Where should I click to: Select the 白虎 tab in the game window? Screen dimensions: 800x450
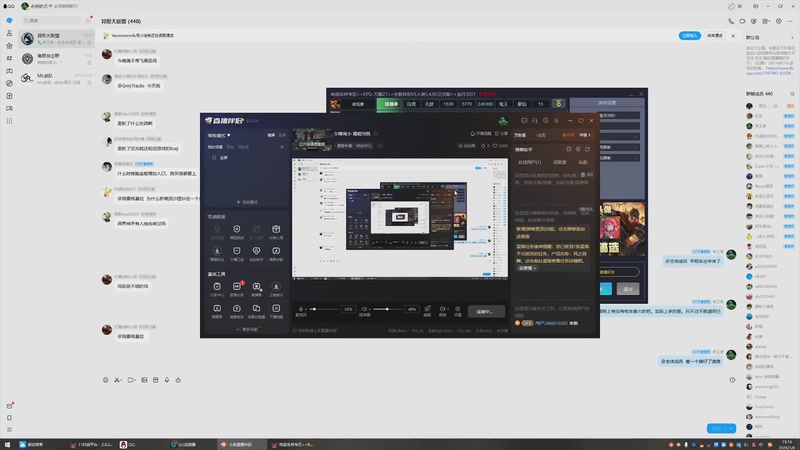[x=411, y=104]
